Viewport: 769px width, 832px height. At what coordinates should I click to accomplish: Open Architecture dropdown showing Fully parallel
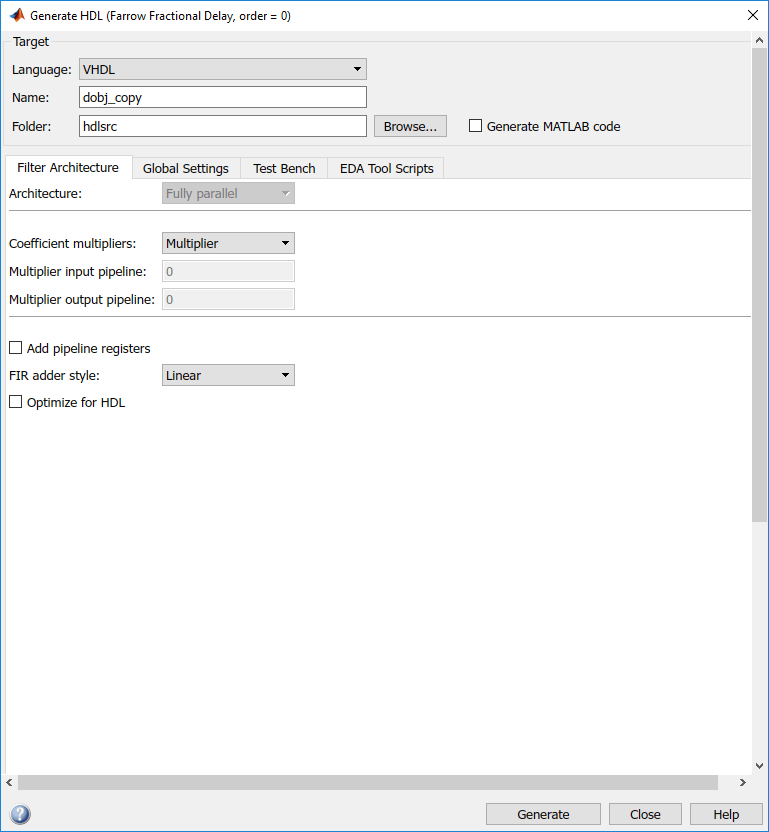tap(228, 193)
